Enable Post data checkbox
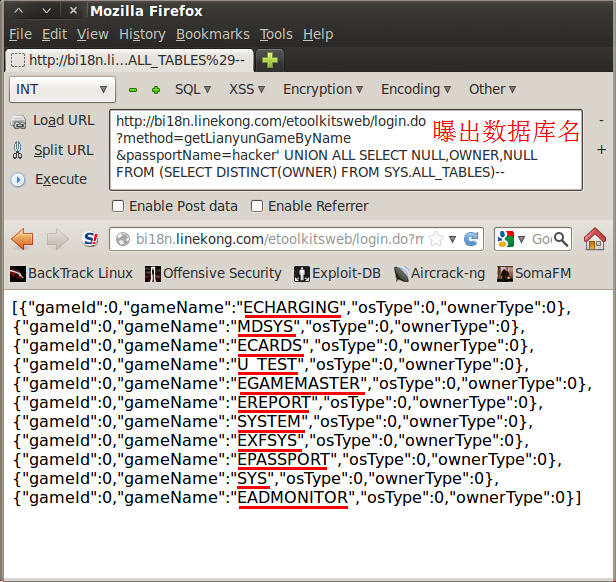The width and height of the screenshot is (616, 582). click(x=118, y=206)
